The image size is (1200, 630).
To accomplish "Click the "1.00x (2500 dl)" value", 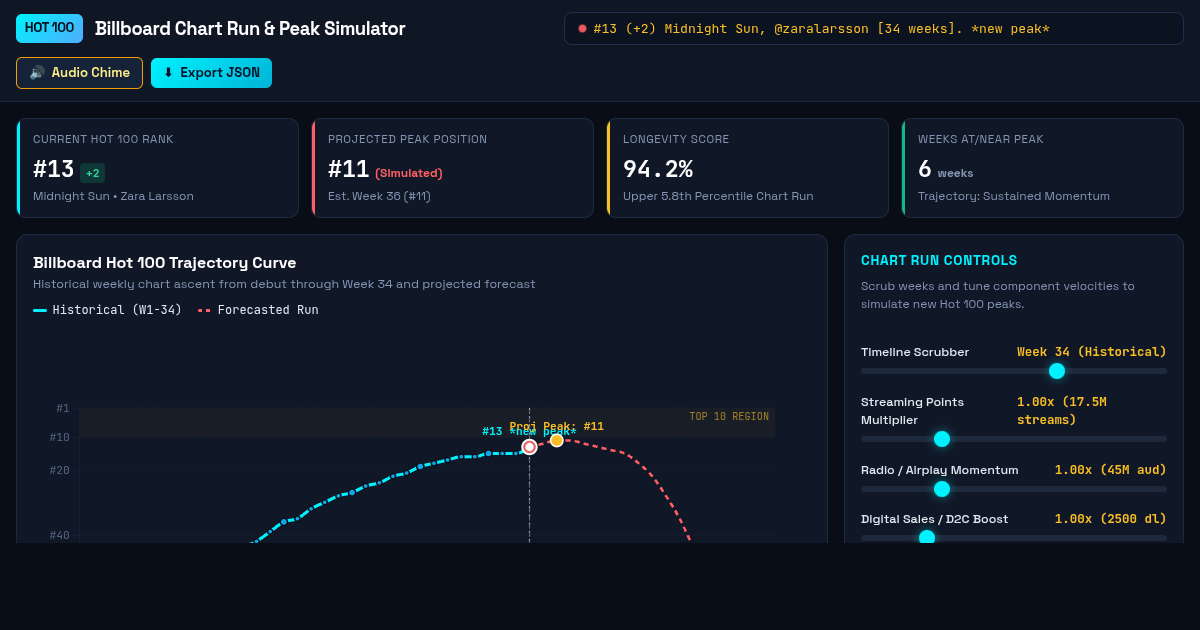I will pos(1111,519).
